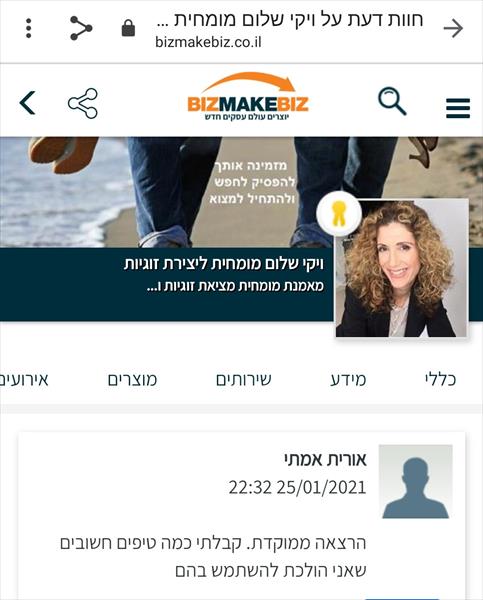
Task: Go back with the chevron icon
Action: (28, 103)
